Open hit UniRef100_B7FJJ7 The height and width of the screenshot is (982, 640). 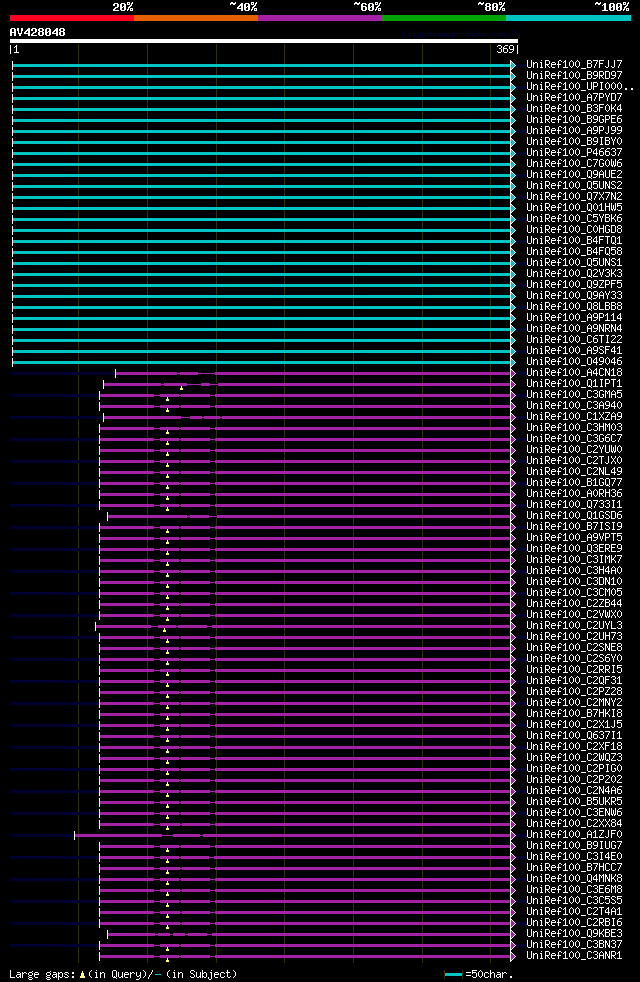tap(574, 65)
